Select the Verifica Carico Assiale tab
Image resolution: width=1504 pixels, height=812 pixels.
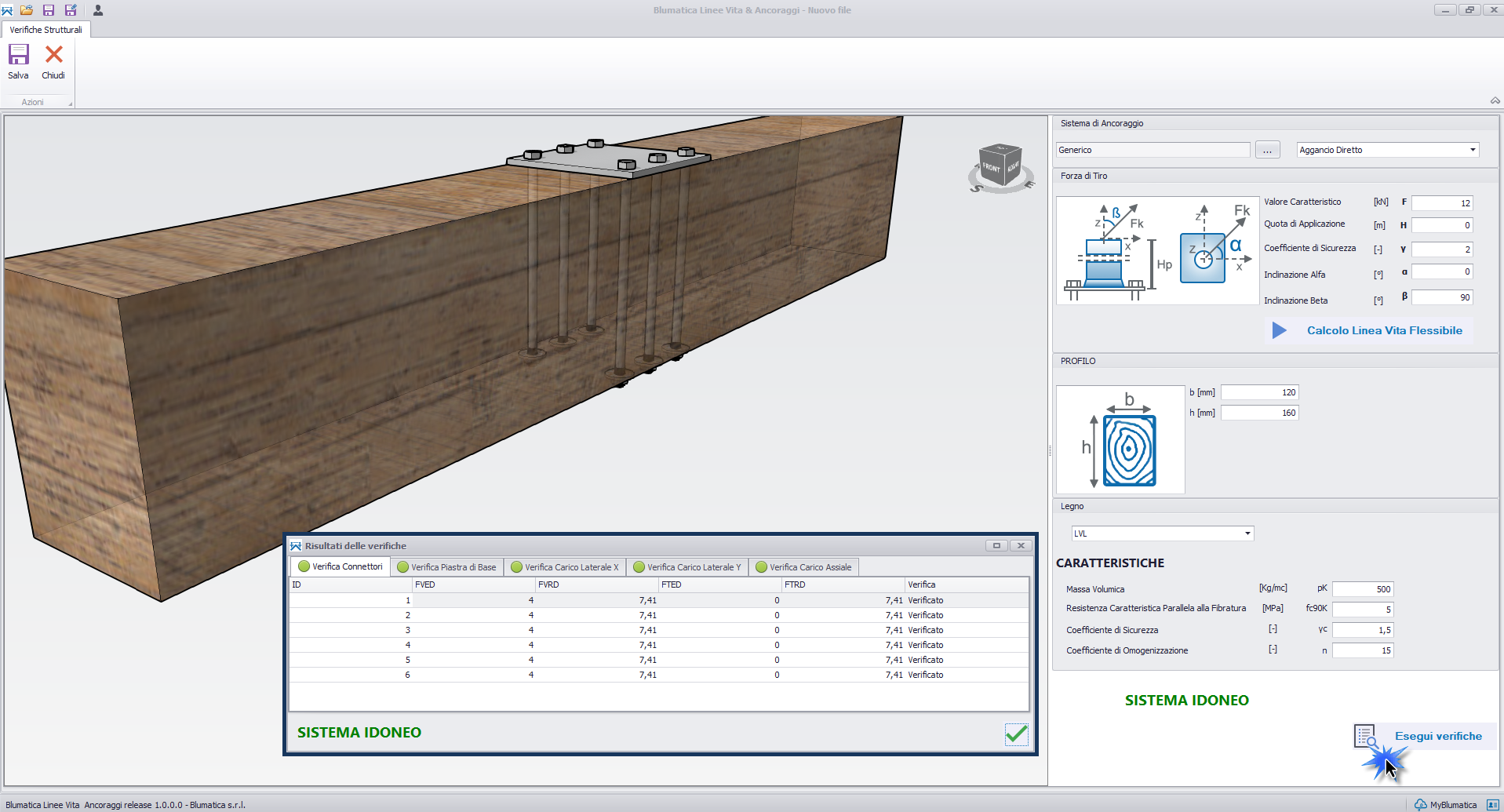803,567
